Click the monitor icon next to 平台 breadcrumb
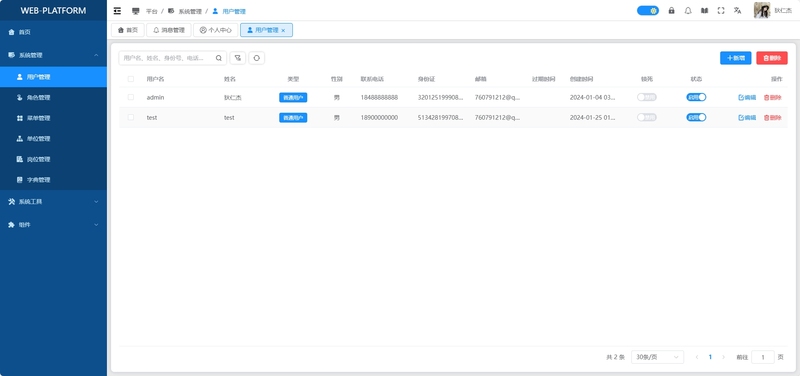This screenshot has height=376, width=800. (136, 11)
